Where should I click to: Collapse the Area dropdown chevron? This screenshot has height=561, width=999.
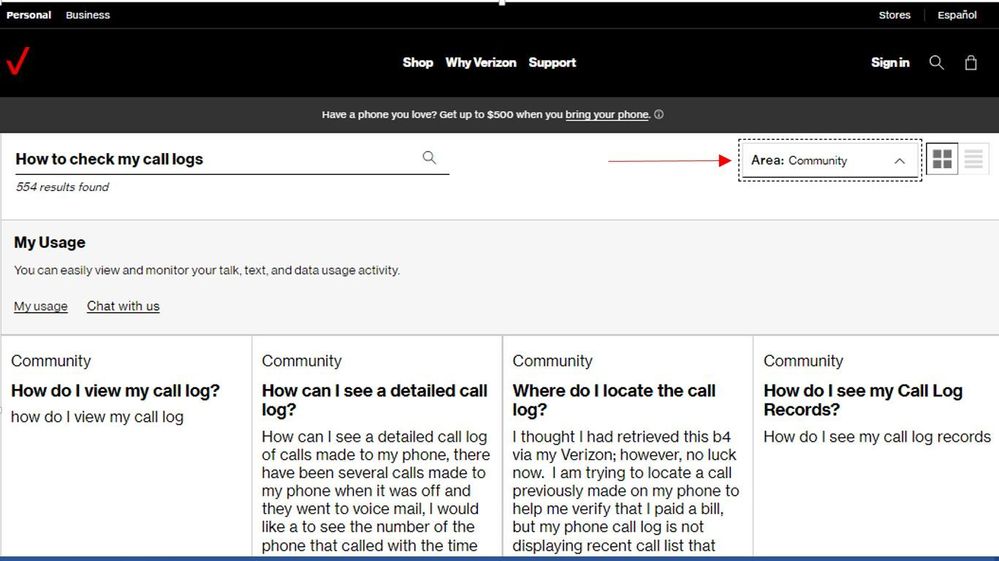899,161
